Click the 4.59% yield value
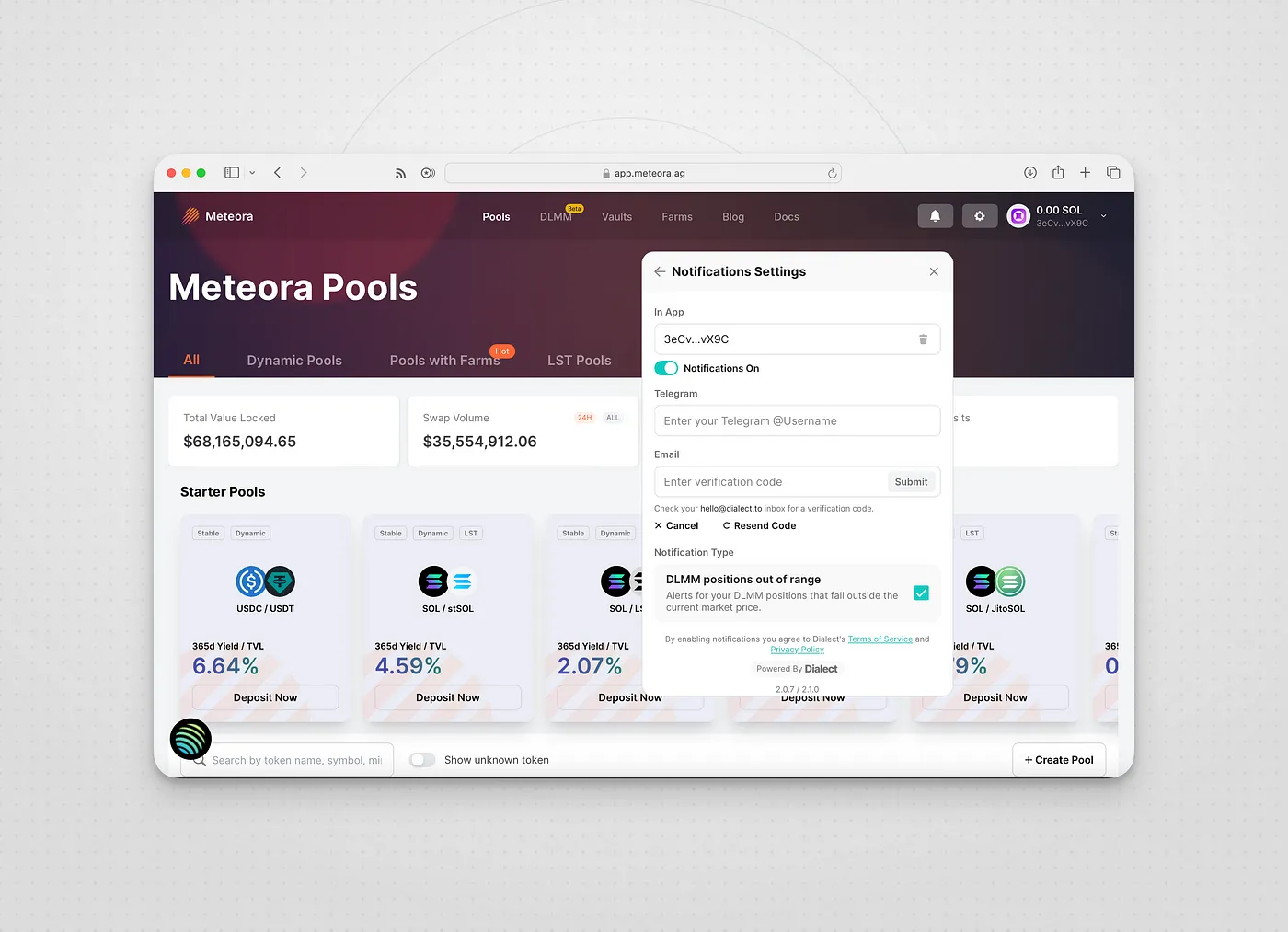Image resolution: width=1288 pixels, height=932 pixels. coord(408,666)
